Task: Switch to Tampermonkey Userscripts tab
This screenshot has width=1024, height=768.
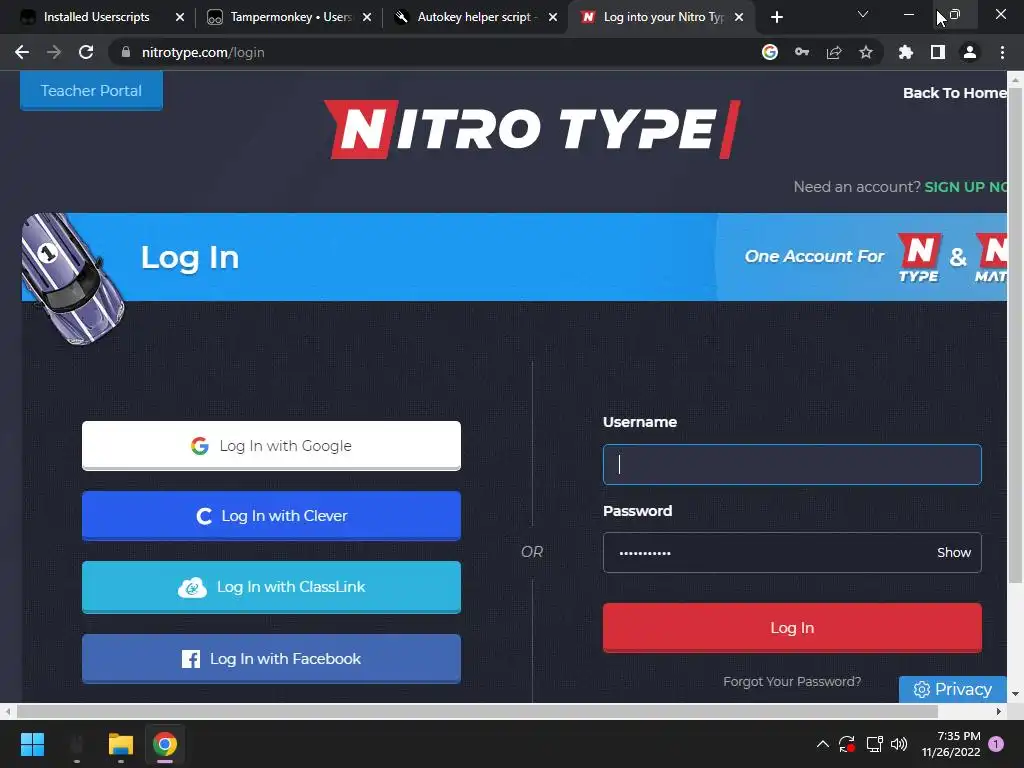Action: [291, 17]
